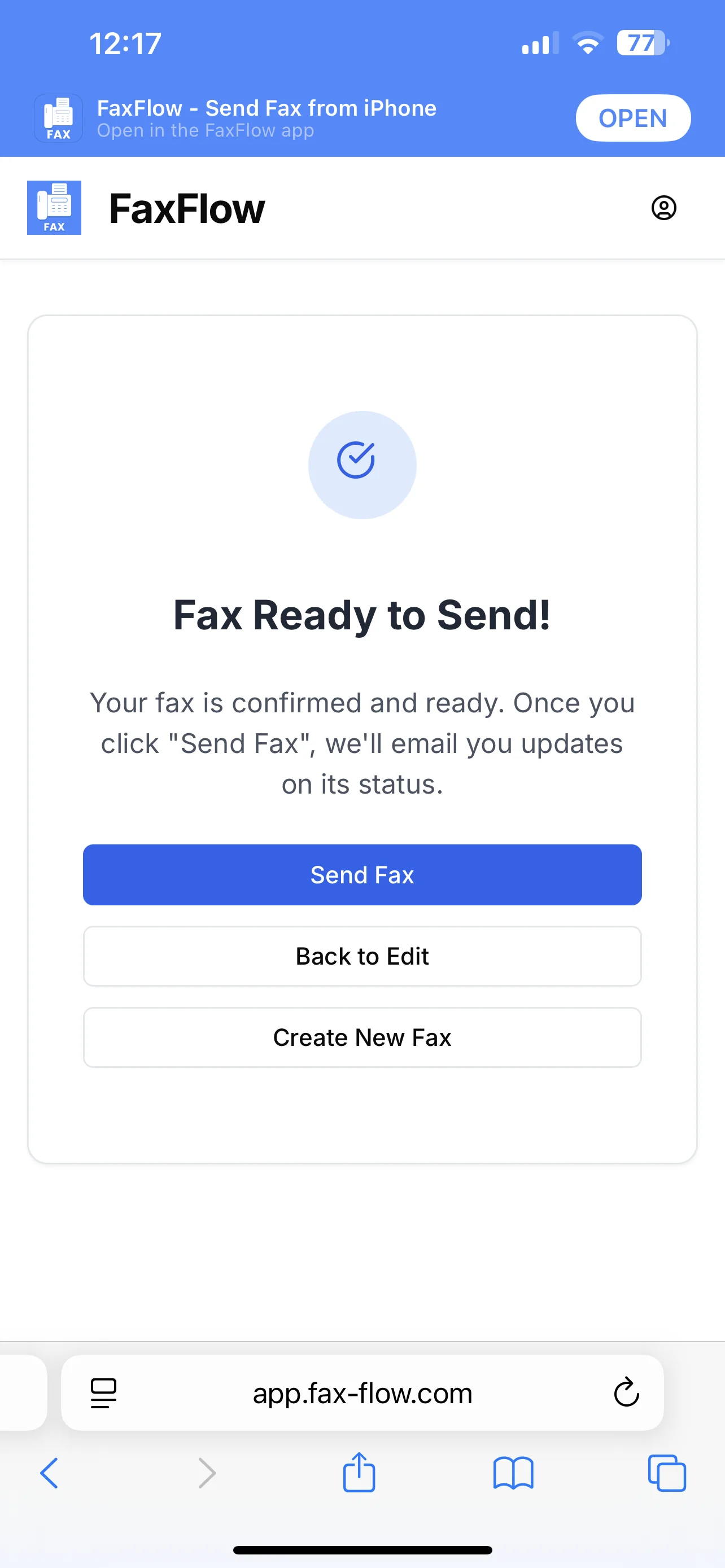725x1568 pixels.
Task: Open the Bookmarks icon in Safari toolbar
Action: pyautogui.click(x=514, y=1473)
